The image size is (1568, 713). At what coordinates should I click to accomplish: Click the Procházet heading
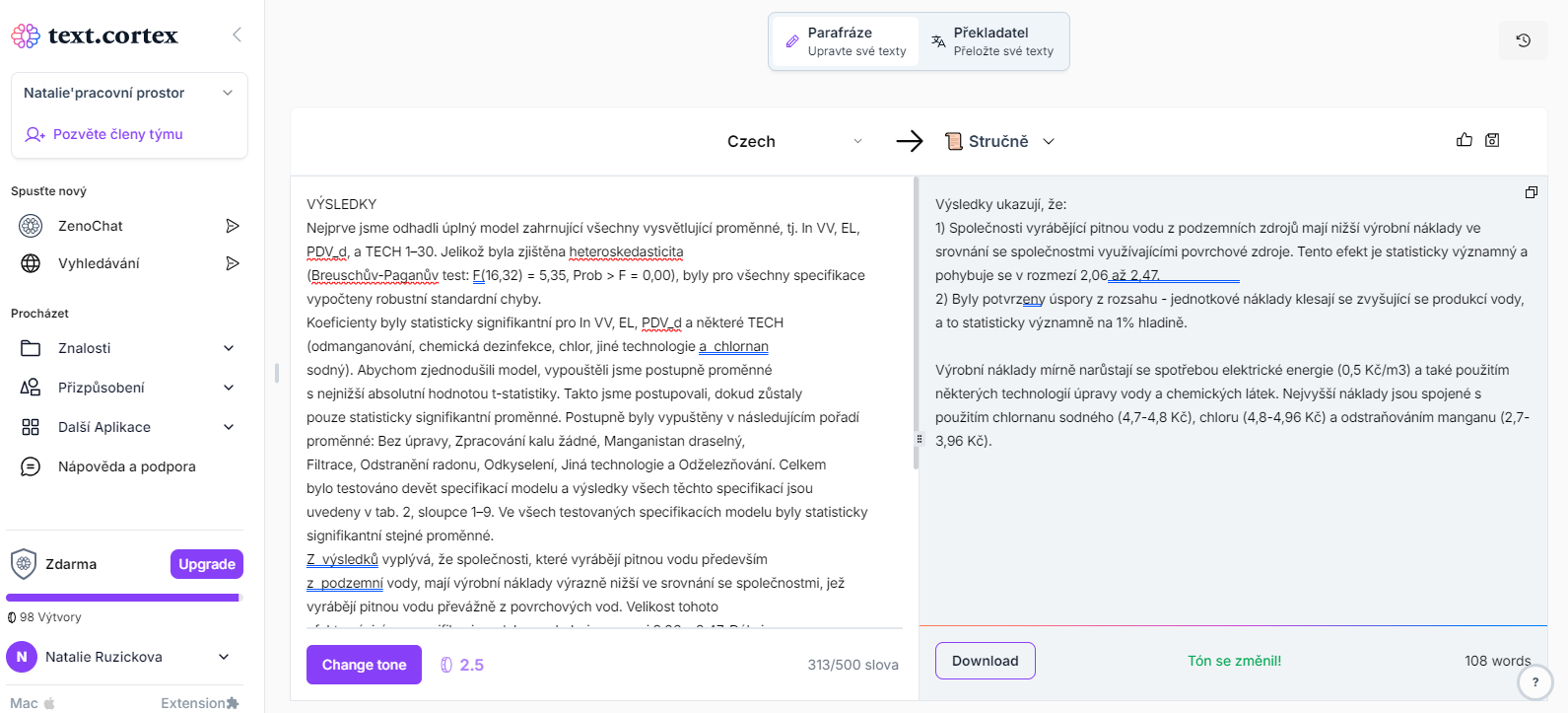39,314
